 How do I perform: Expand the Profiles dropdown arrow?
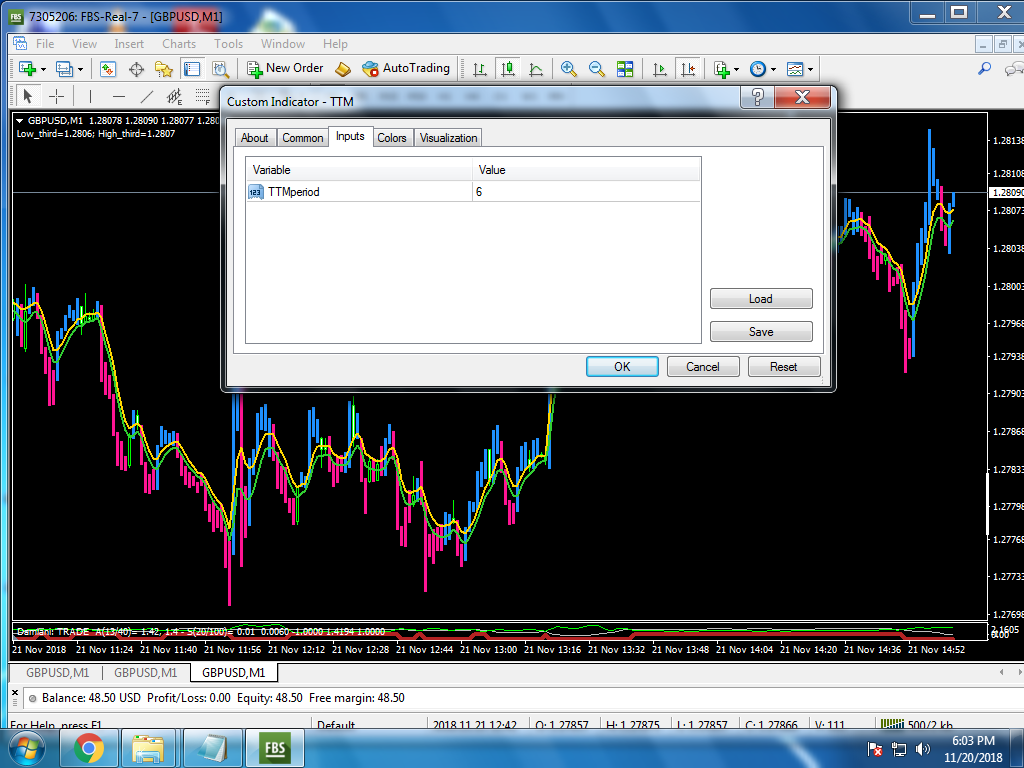80,69
